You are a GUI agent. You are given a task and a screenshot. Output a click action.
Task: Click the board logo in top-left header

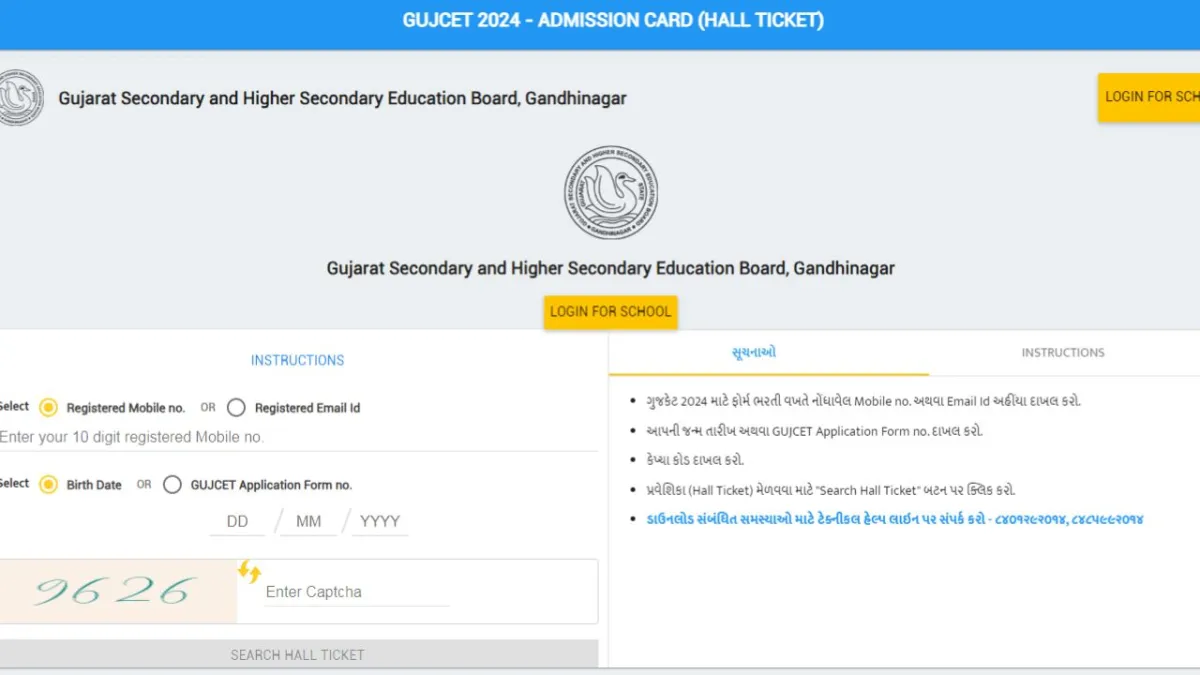(x=20, y=98)
